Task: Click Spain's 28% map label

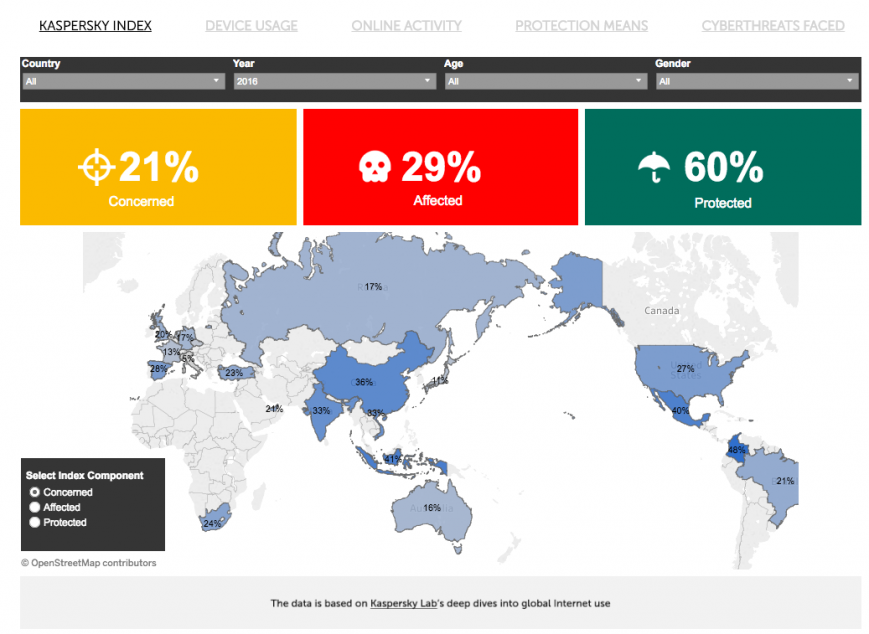Action: point(159,369)
